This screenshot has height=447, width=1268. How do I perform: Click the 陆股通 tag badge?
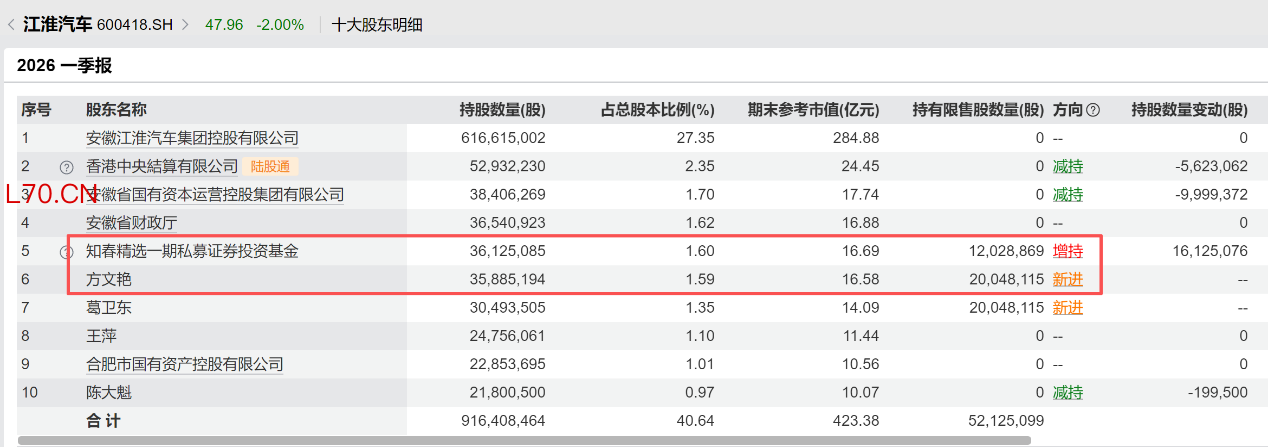272,166
